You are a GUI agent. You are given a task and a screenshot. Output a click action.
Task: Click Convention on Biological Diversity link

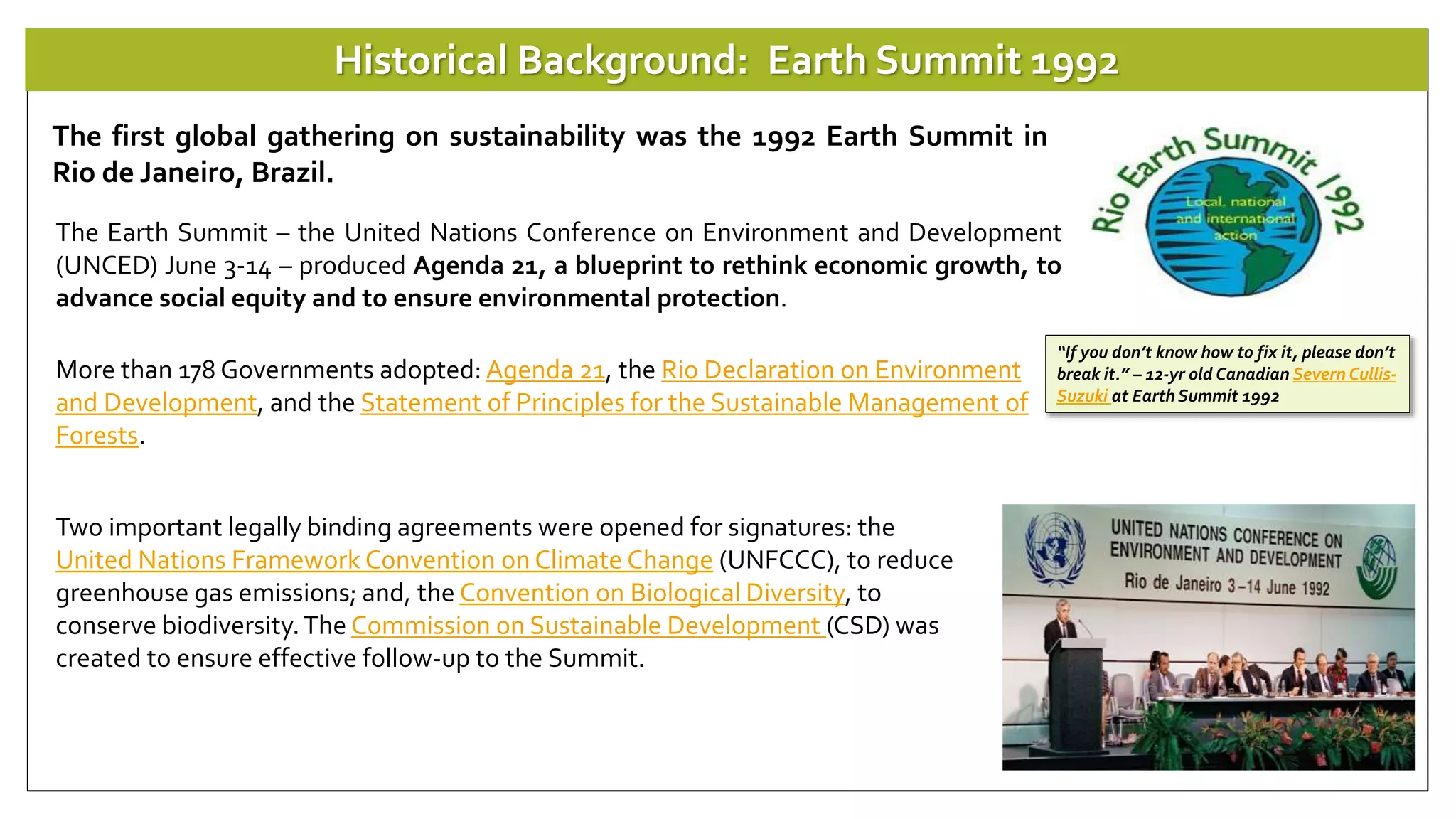click(x=652, y=593)
